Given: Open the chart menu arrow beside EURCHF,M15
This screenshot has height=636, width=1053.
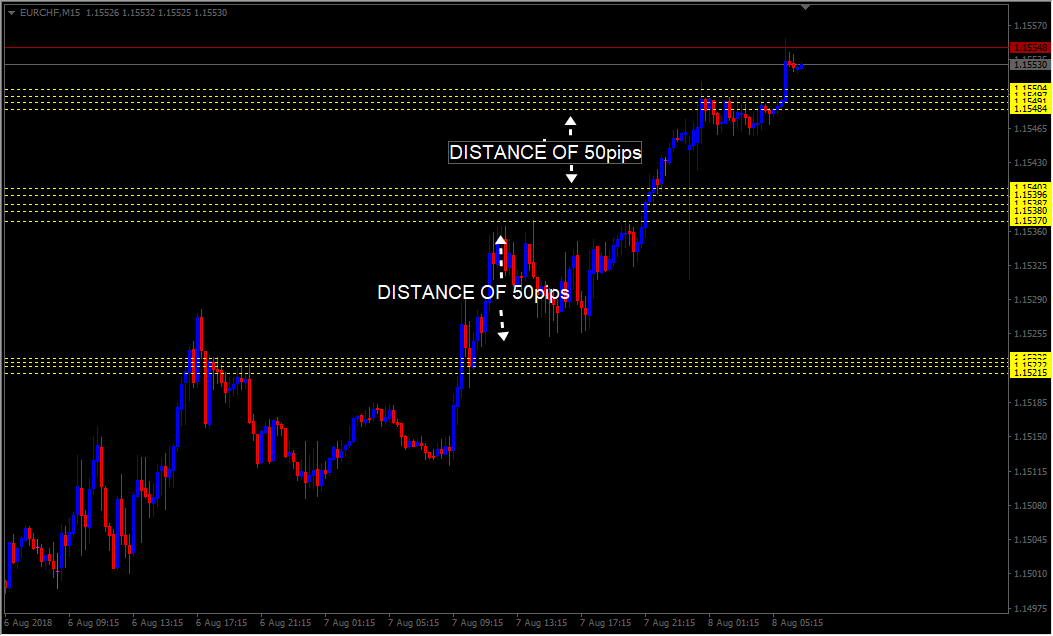Looking at the screenshot, I should pos(11,13).
